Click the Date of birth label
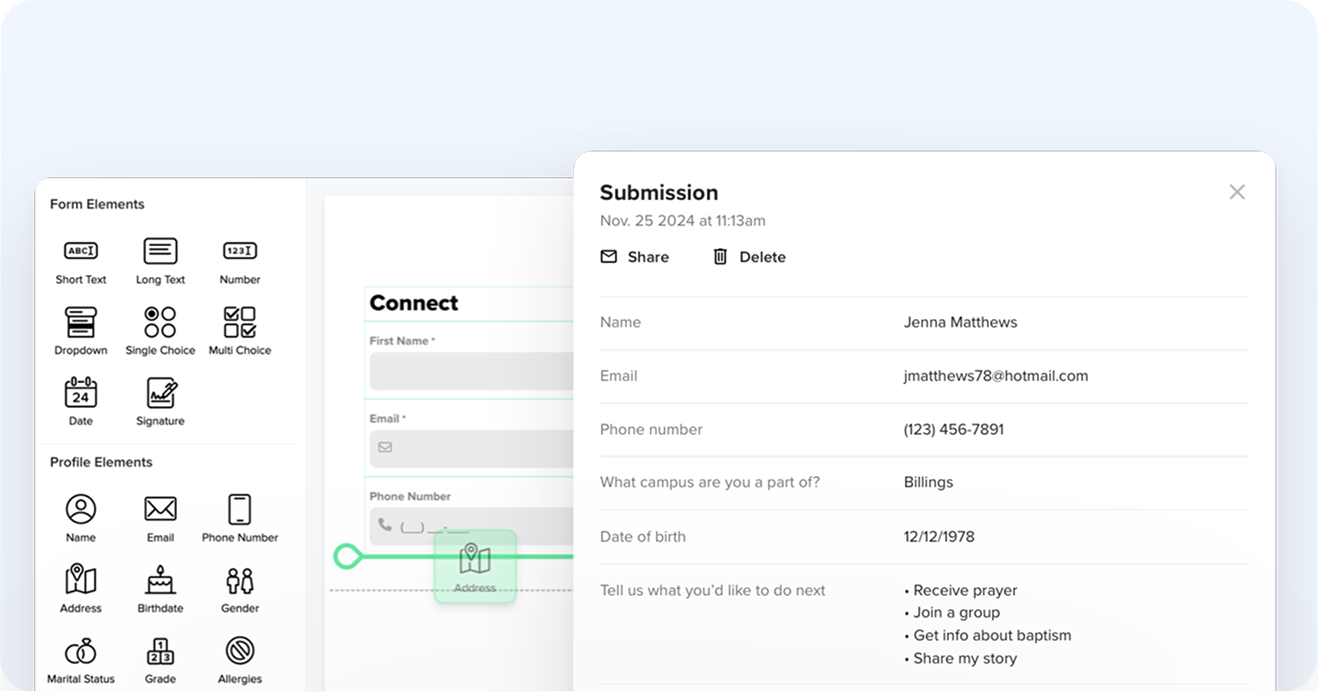1319x692 pixels. pos(643,536)
